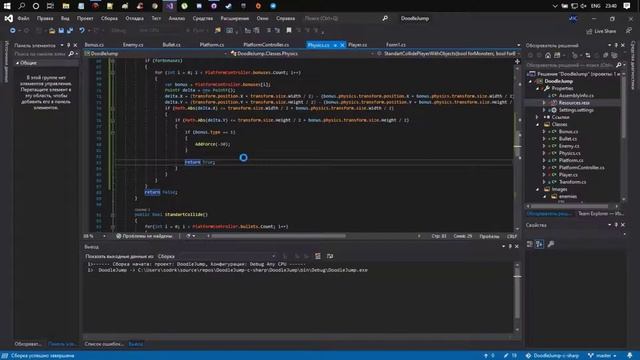Click the DoodleJump-c-sharp repository in status bar
The height and width of the screenshot is (360, 640).
click(x=552, y=356)
